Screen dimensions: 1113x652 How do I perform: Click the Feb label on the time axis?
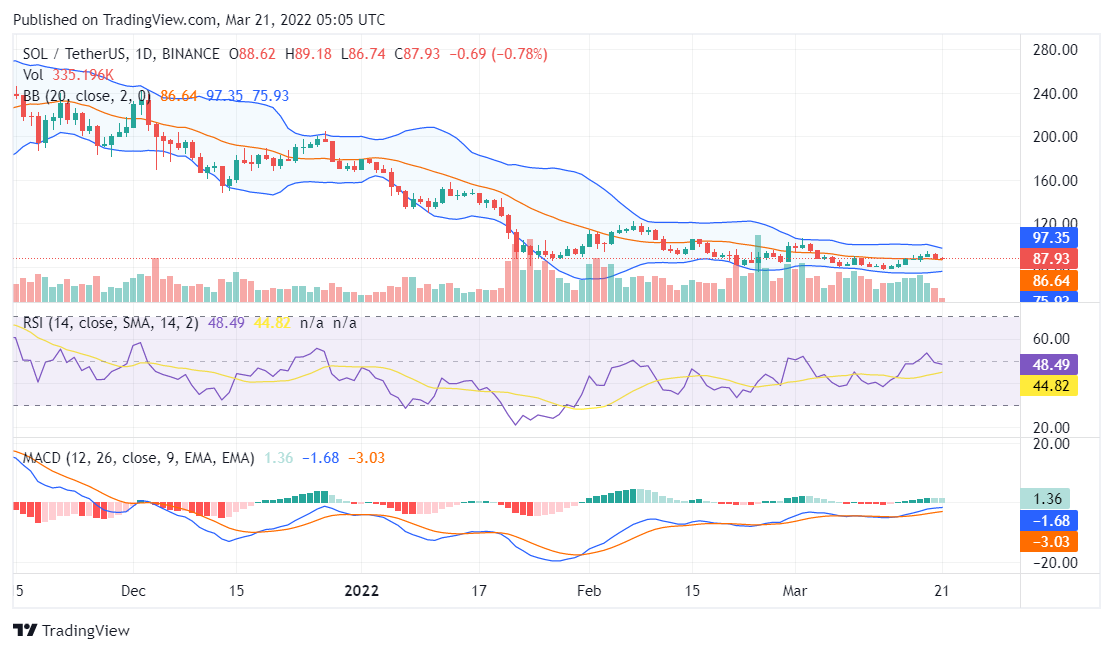coord(589,591)
